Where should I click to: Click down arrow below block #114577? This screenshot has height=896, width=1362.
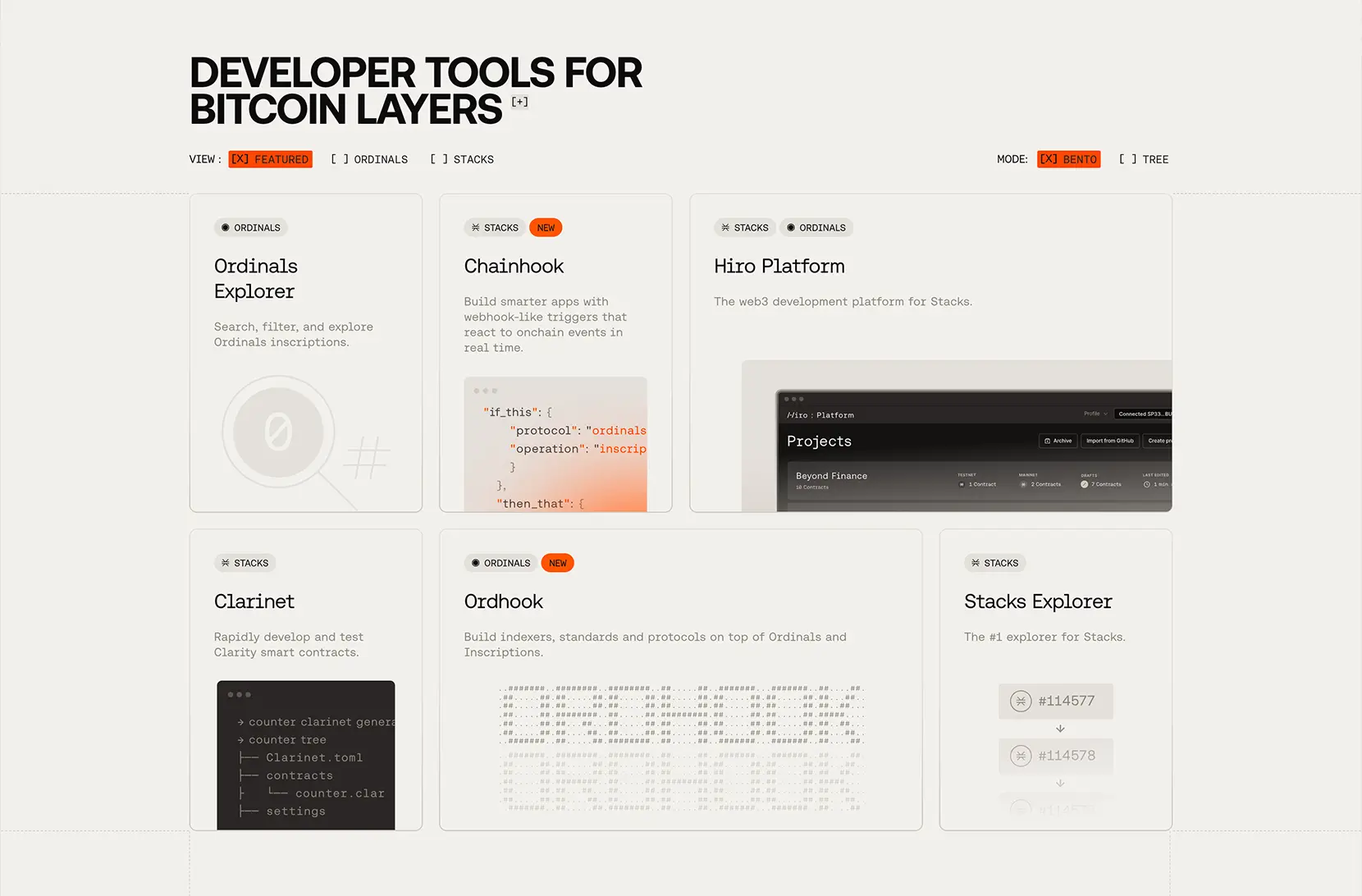coord(1060,729)
